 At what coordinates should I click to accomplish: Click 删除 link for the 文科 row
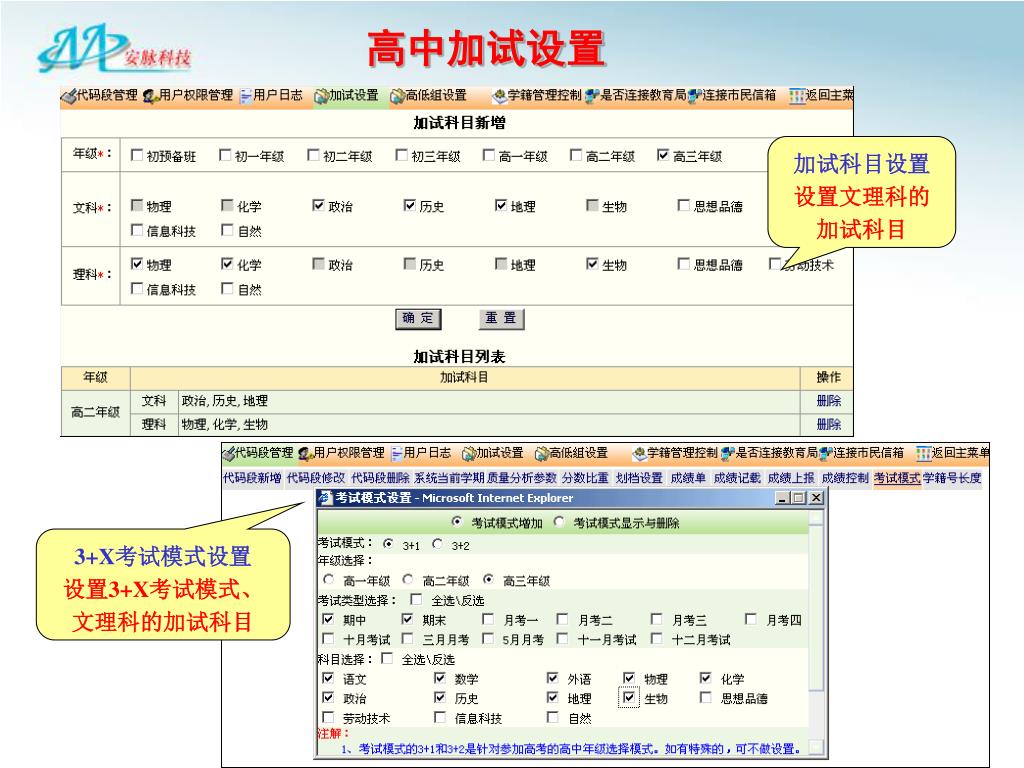828,401
